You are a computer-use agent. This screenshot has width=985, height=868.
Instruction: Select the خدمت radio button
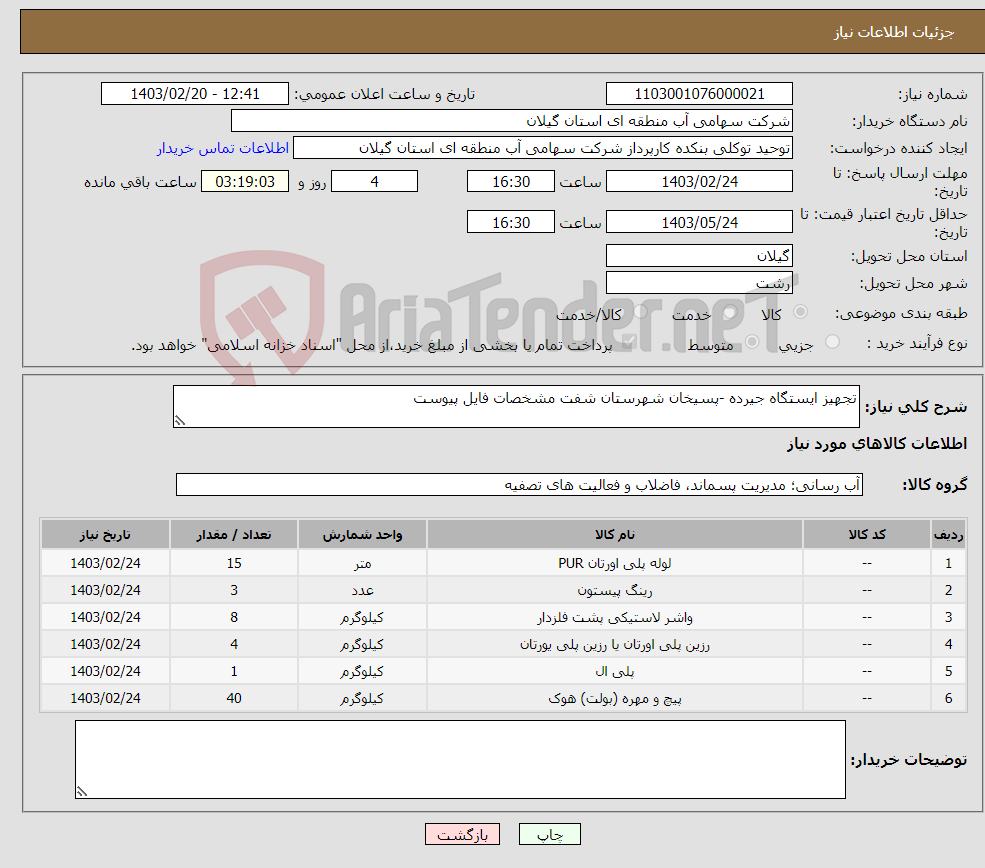coord(729,312)
